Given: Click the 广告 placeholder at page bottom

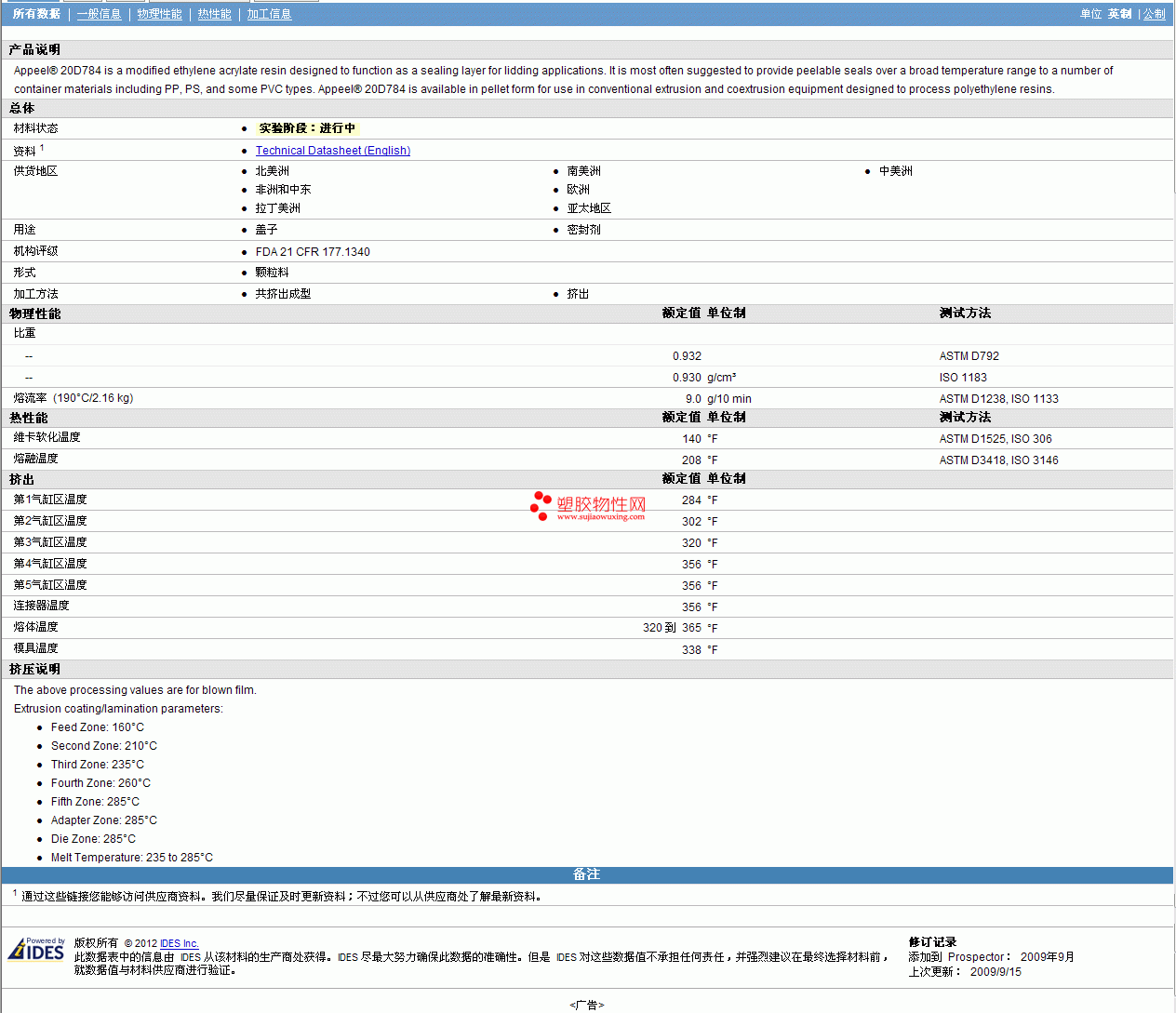Looking at the screenshot, I should pyautogui.click(x=586, y=1005).
